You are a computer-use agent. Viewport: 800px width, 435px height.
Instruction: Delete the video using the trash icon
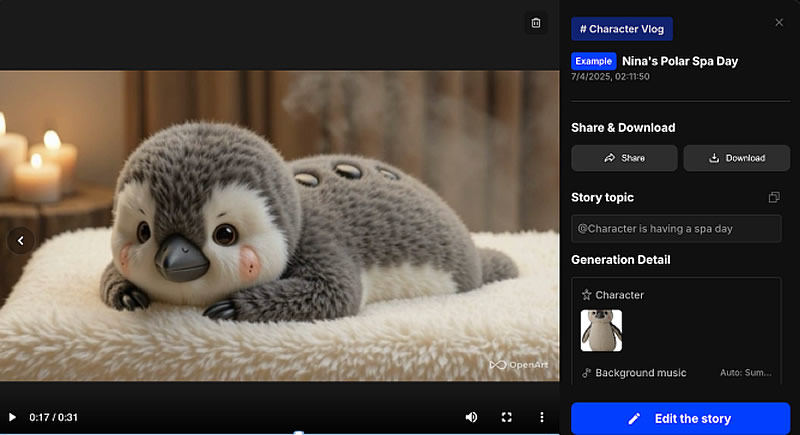point(536,23)
